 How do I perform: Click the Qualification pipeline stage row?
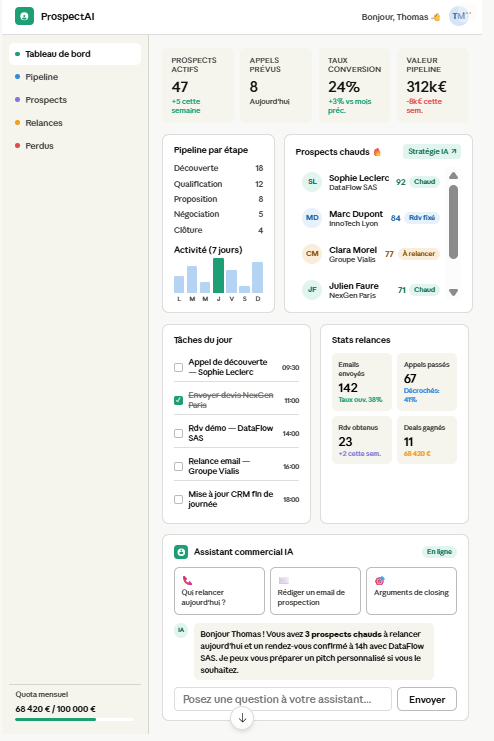[218, 184]
